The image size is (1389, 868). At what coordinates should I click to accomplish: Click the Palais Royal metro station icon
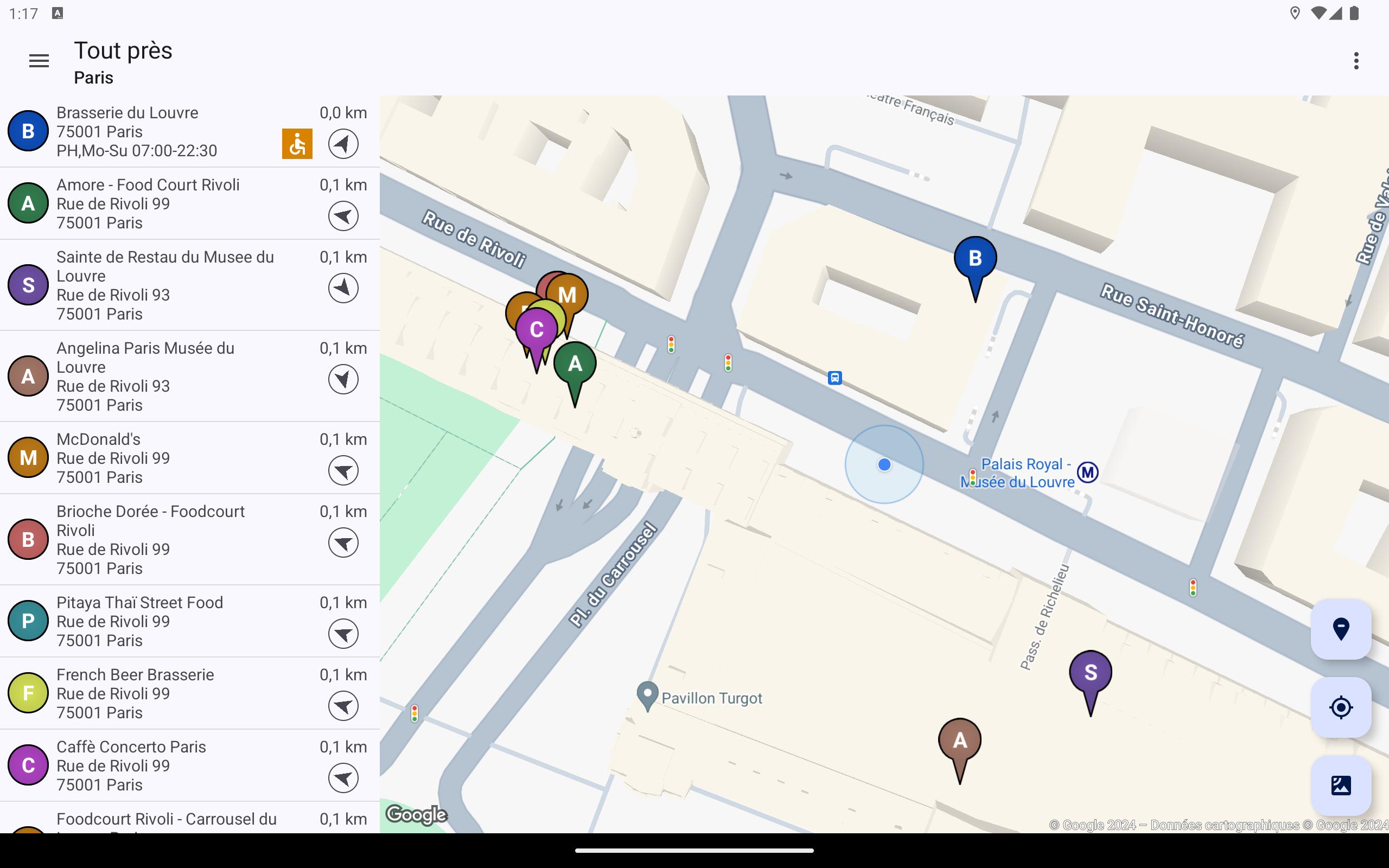pos(1088,473)
